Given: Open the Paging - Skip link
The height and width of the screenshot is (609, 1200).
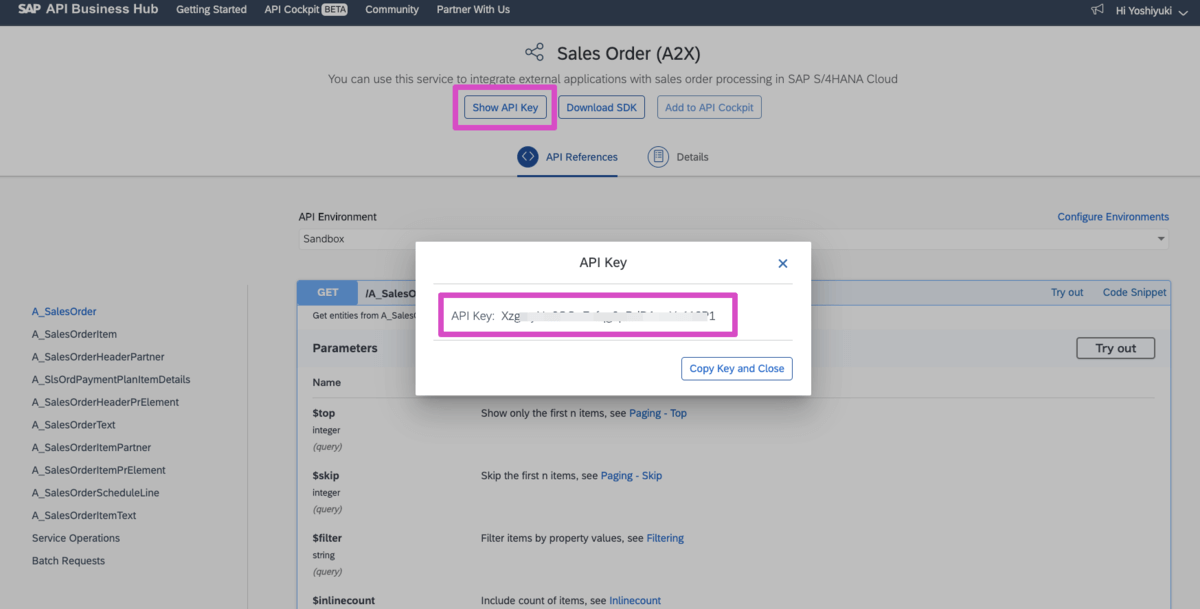Looking at the screenshot, I should [631, 476].
